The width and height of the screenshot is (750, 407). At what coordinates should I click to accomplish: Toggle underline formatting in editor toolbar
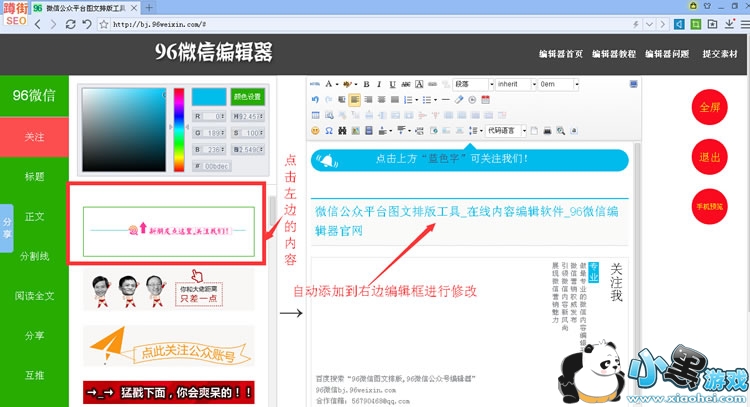tap(392, 84)
